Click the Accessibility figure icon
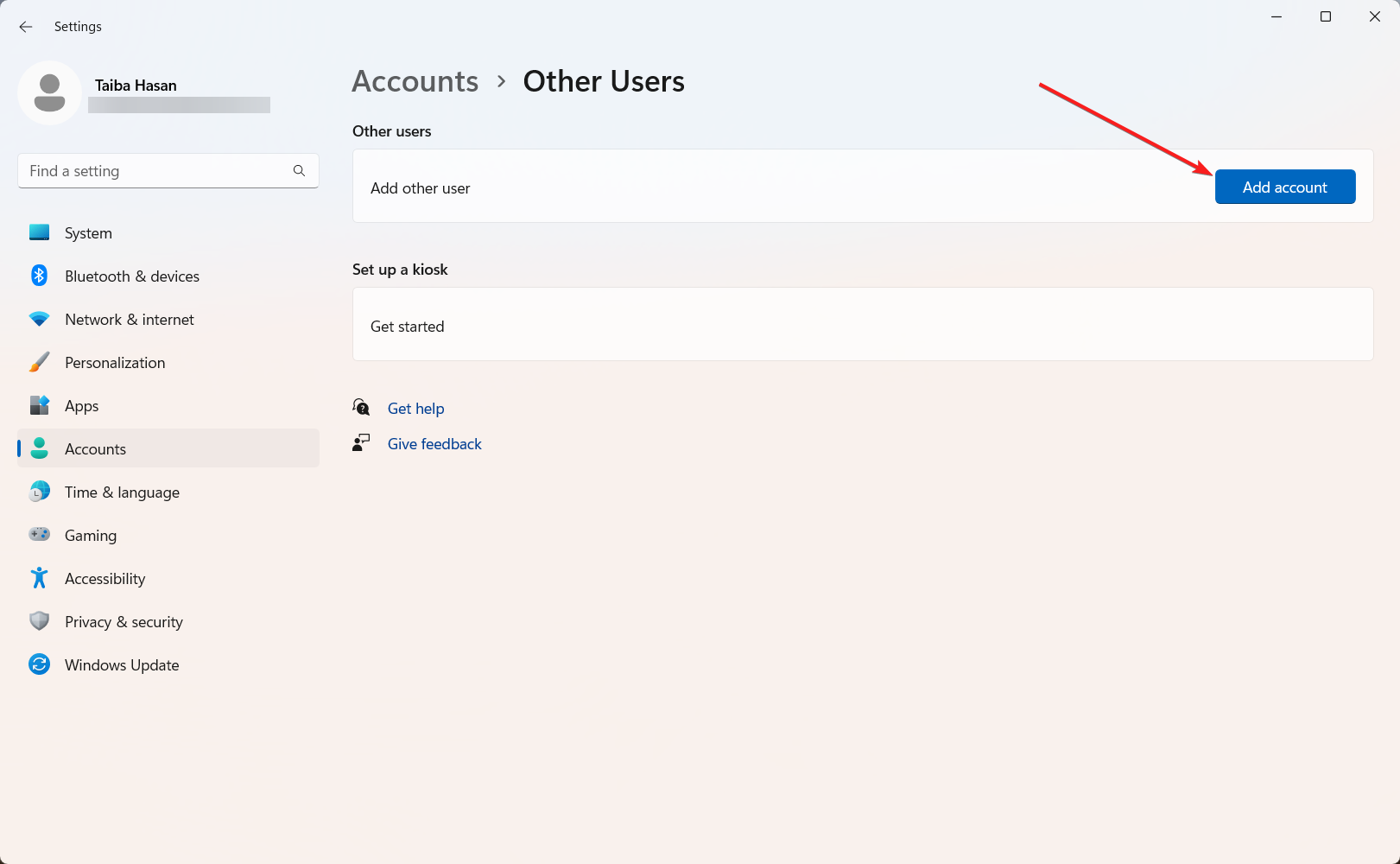This screenshot has height=864, width=1400. coord(39,578)
